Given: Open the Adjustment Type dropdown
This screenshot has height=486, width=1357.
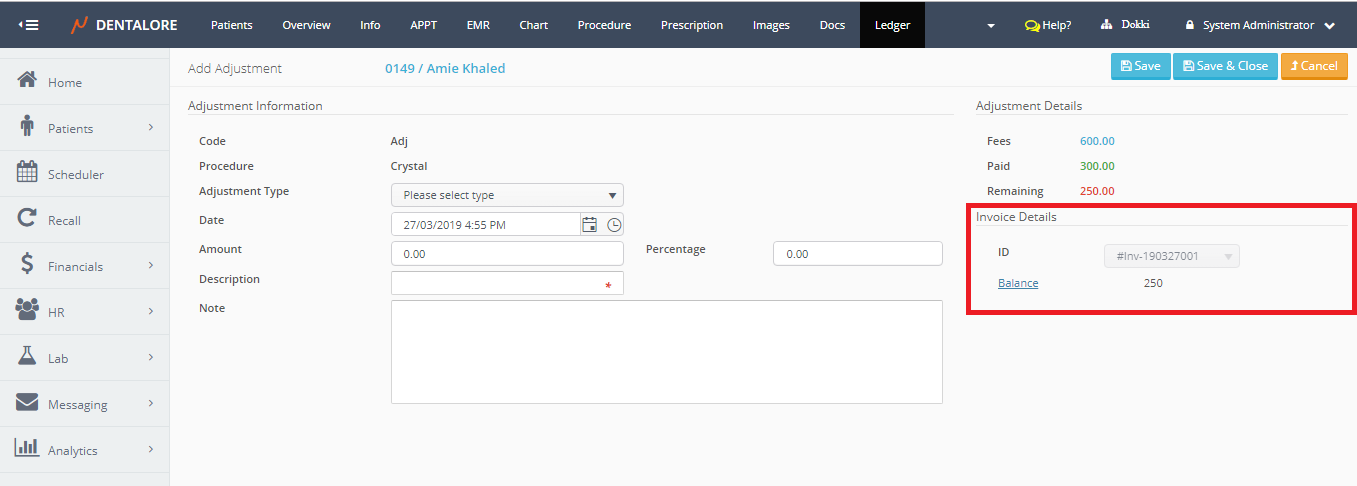Looking at the screenshot, I should [x=507, y=195].
